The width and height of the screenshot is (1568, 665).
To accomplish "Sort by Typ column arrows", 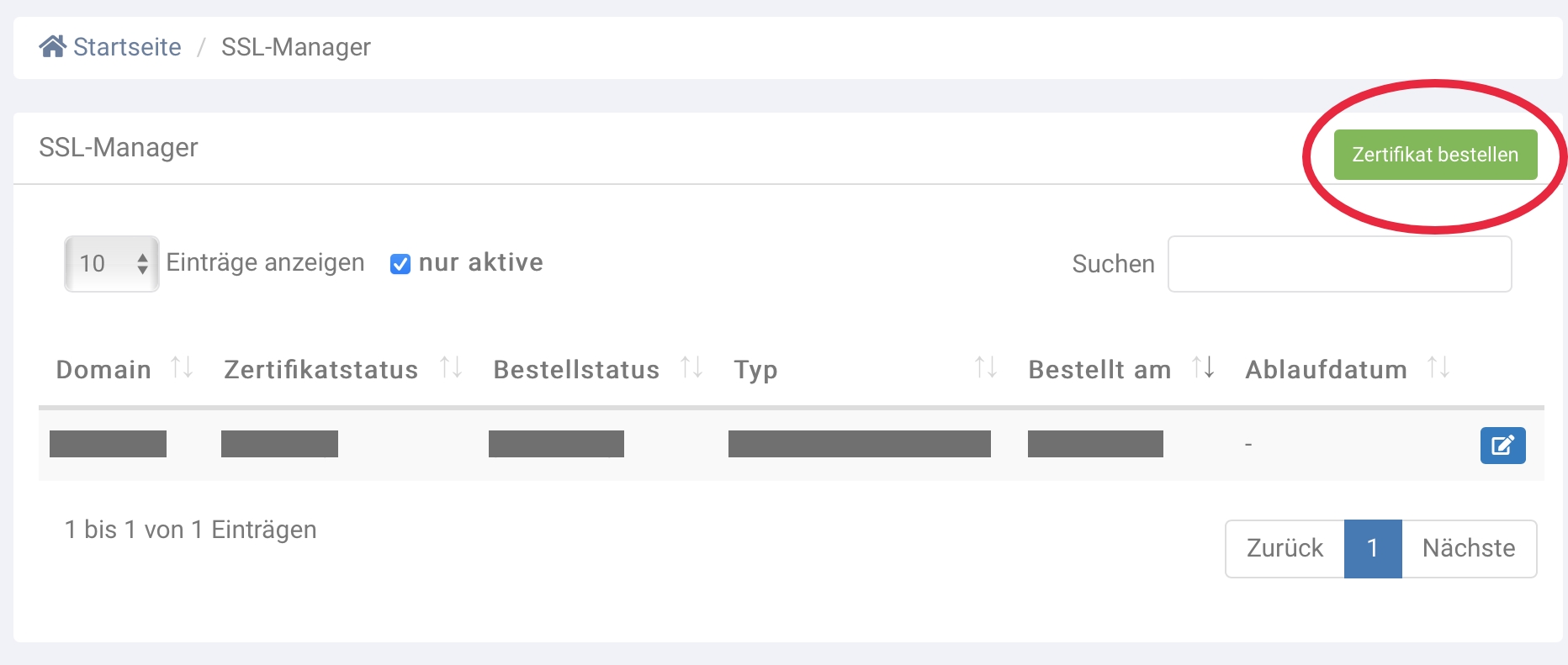I will point(985,367).
